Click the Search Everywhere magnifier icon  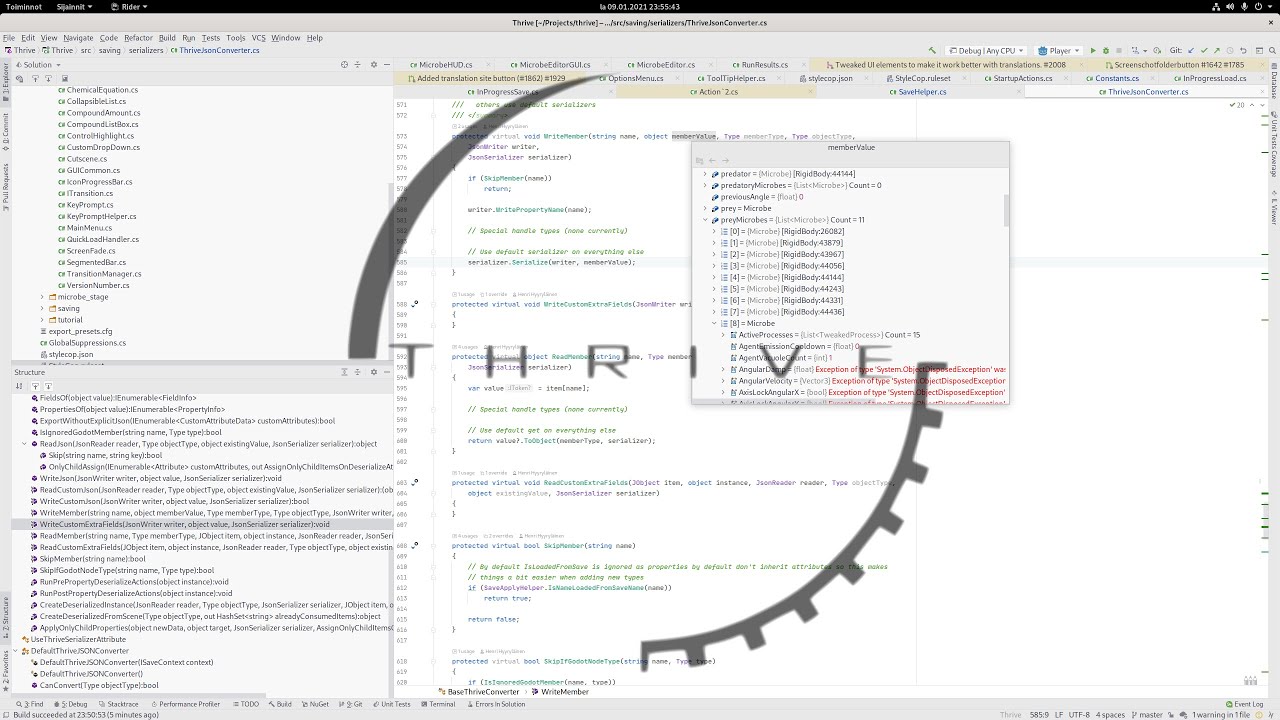point(1272,51)
